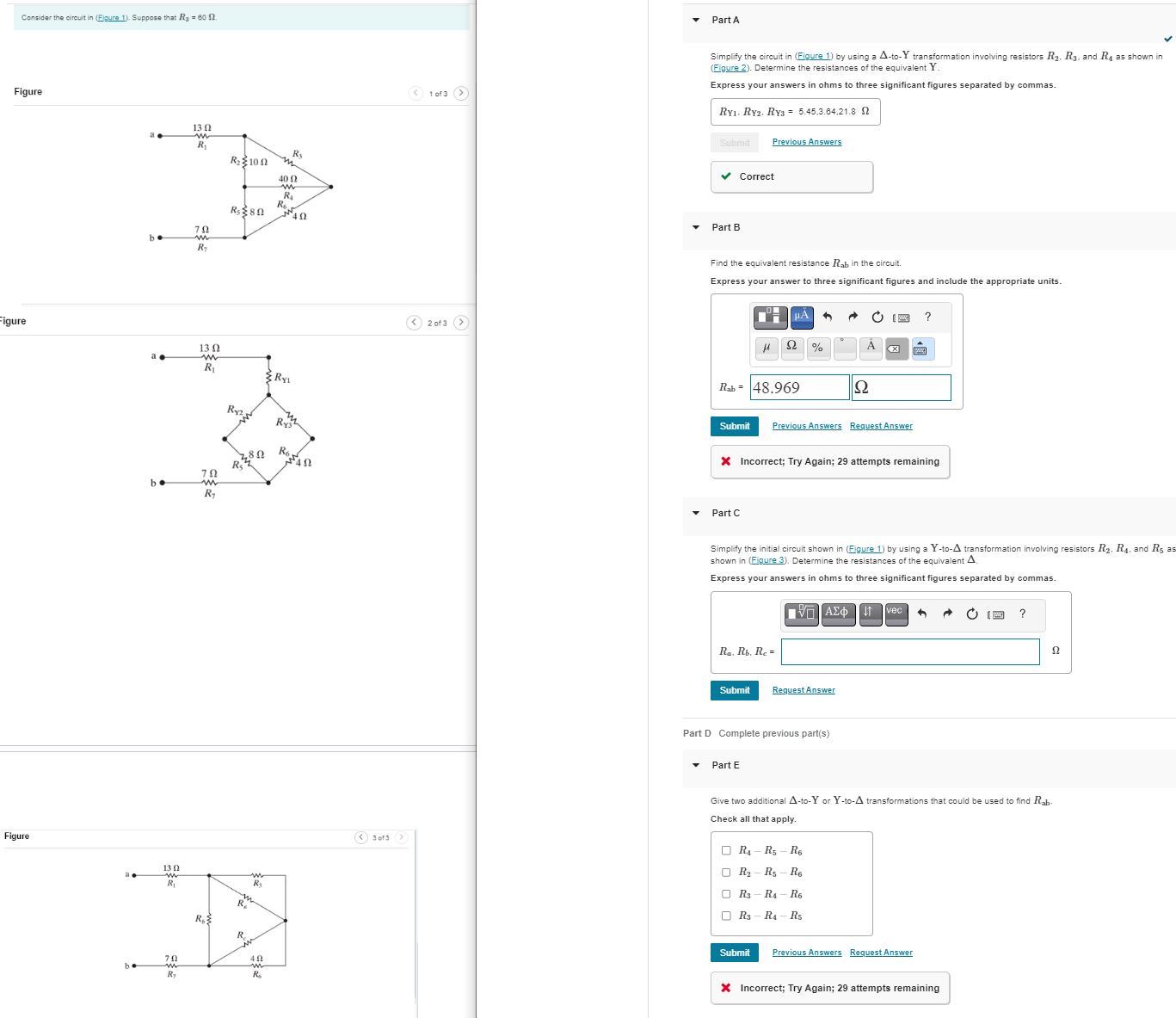1176x1018 pixels.
Task: Open the square root templates icon in Part C
Action: [x=801, y=614]
